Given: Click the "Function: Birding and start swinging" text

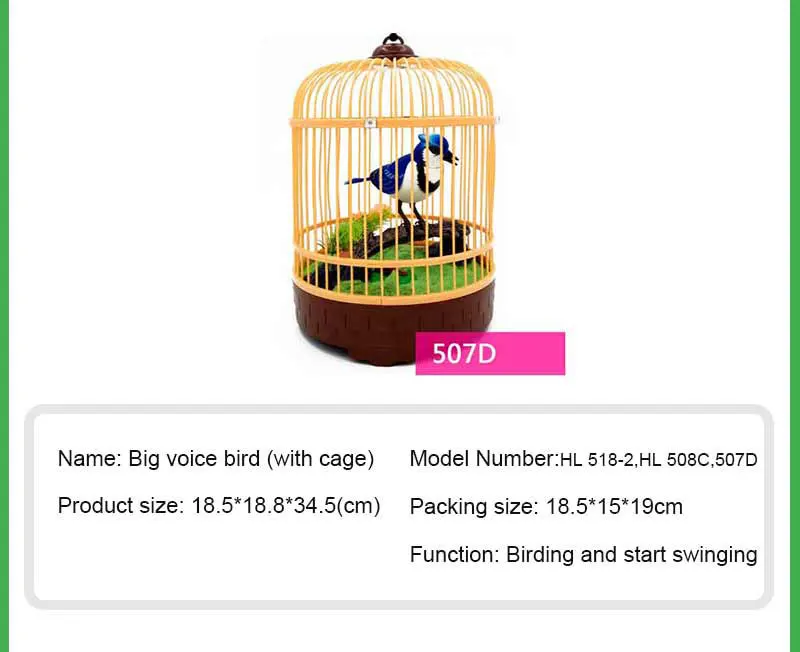Looking at the screenshot, I should 583,554.
